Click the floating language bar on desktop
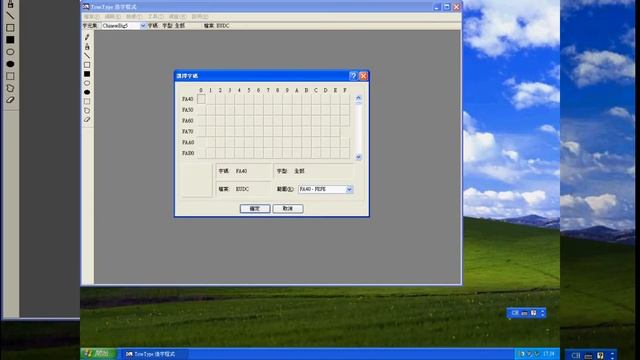 tap(526, 313)
